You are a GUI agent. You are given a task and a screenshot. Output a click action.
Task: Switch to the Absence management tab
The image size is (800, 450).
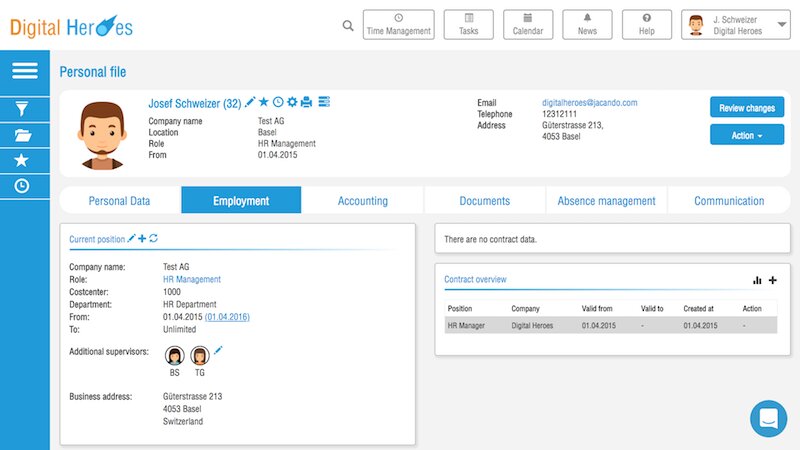(x=606, y=201)
